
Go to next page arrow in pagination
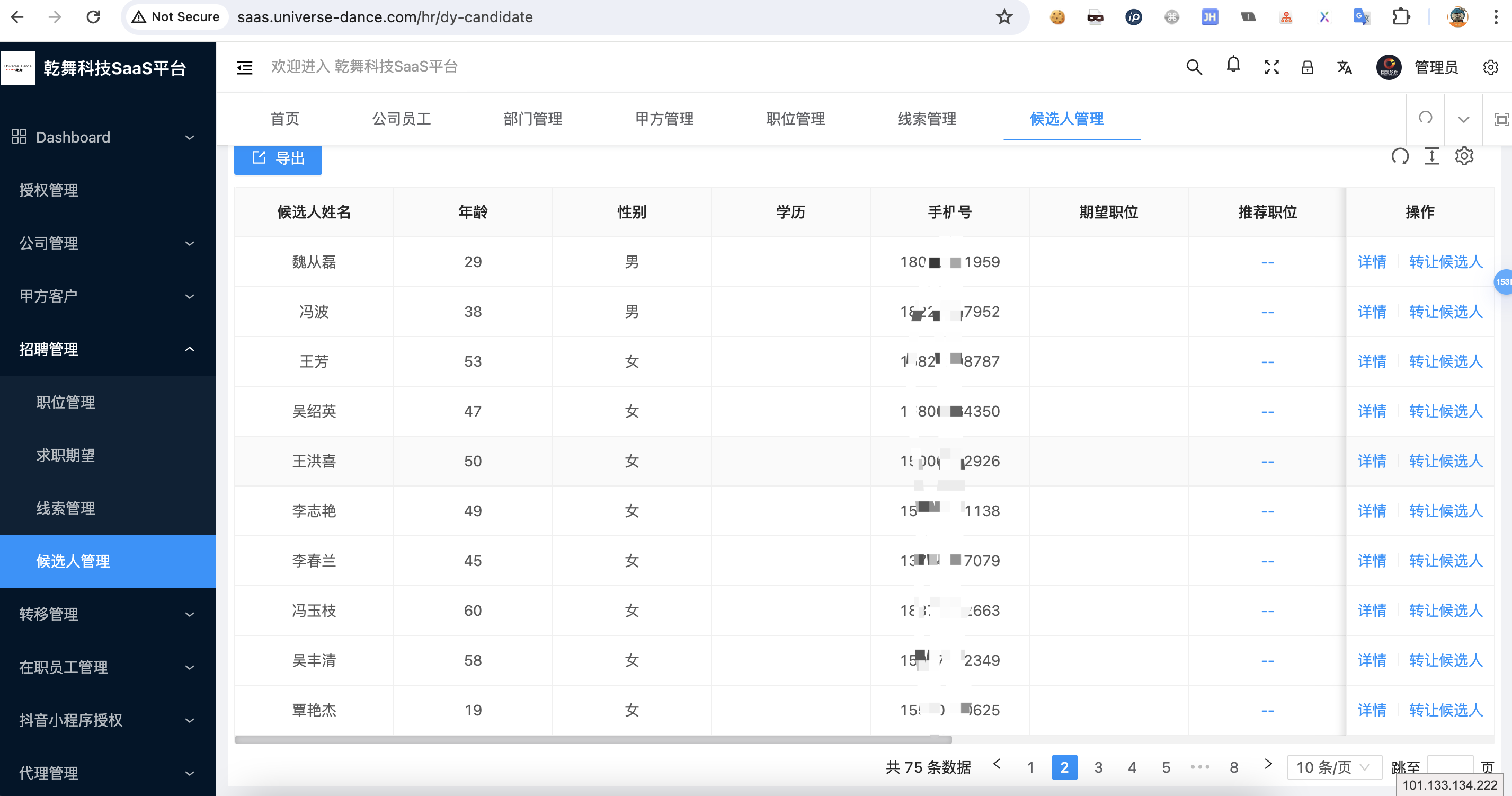tap(1268, 764)
